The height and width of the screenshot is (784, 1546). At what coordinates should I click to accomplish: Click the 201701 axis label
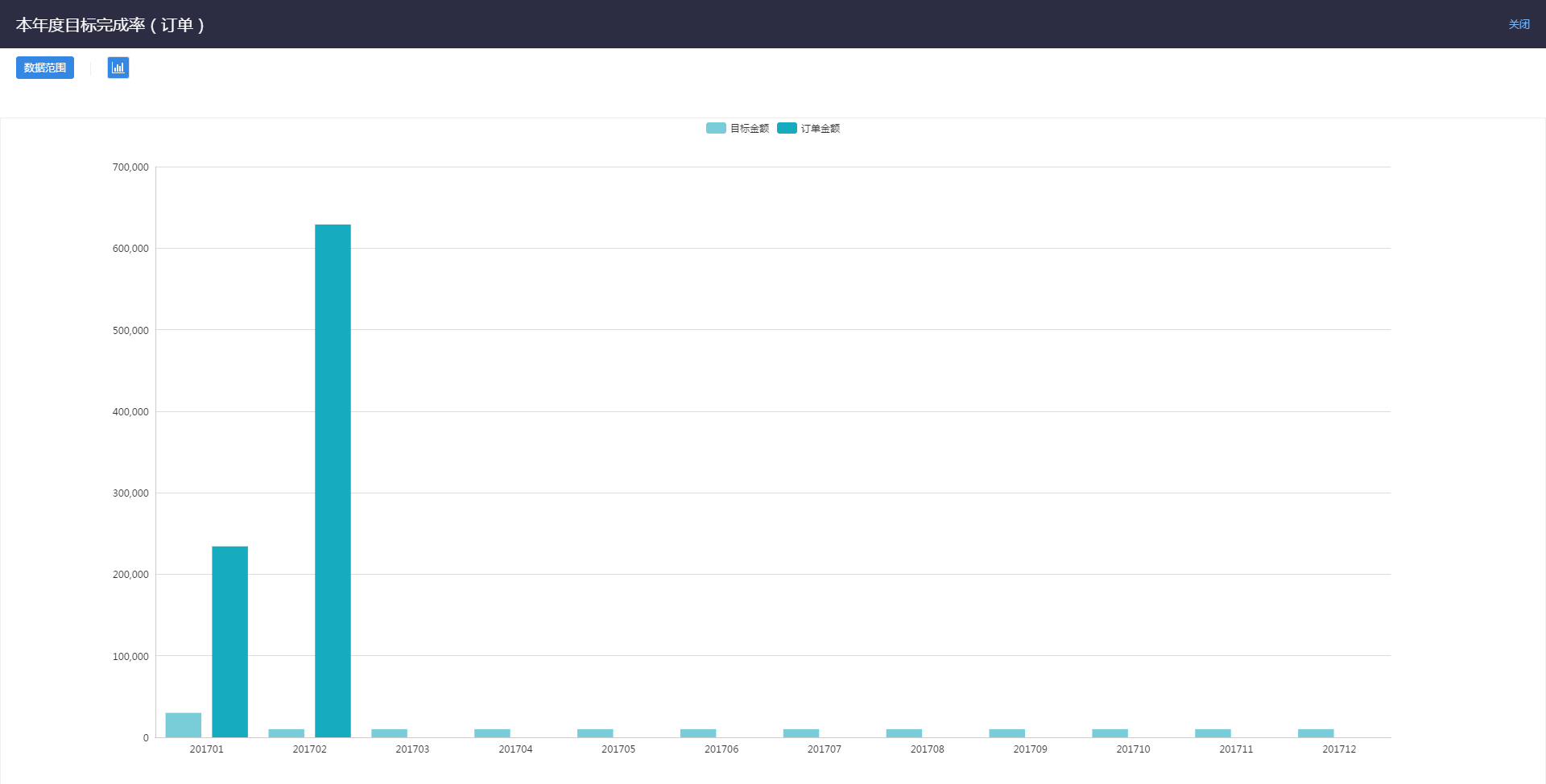point(207,749)
